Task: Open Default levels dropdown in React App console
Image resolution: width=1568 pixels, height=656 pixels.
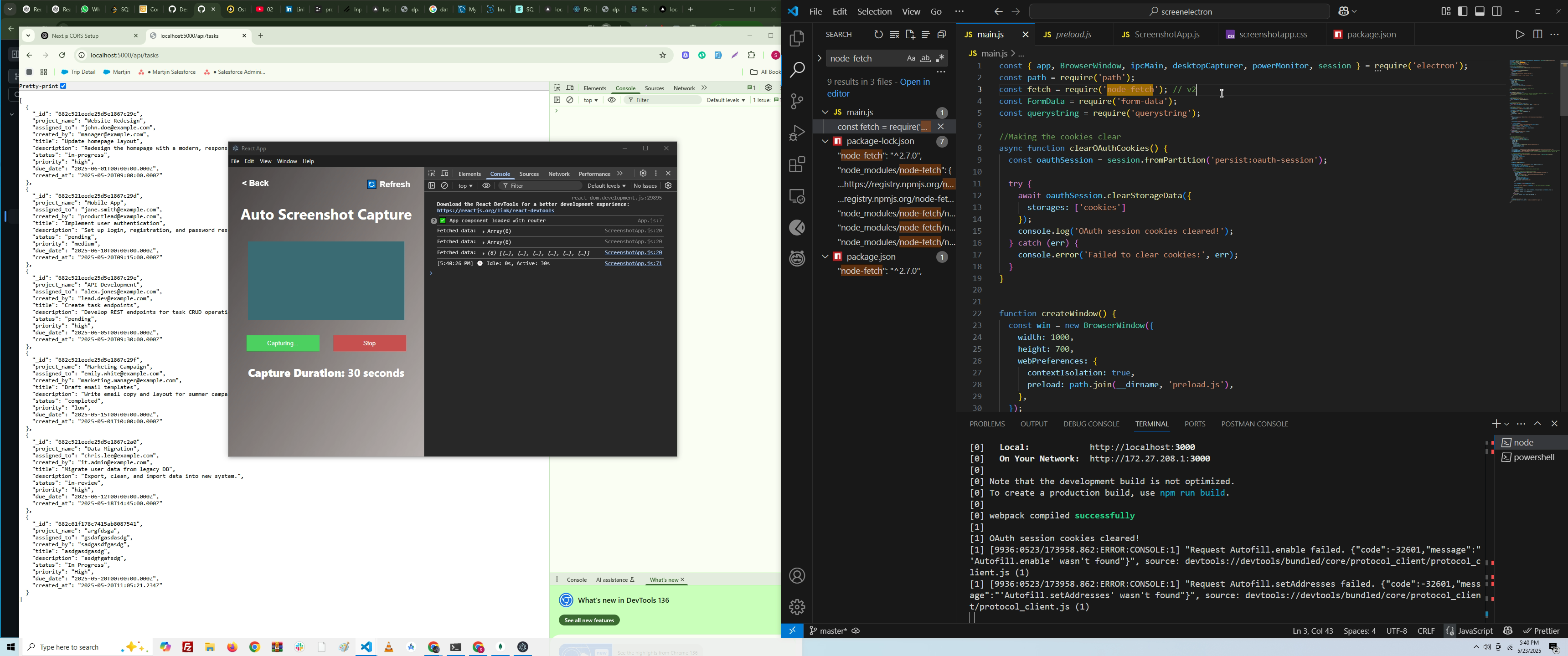Action: click(x=606, y=185)
